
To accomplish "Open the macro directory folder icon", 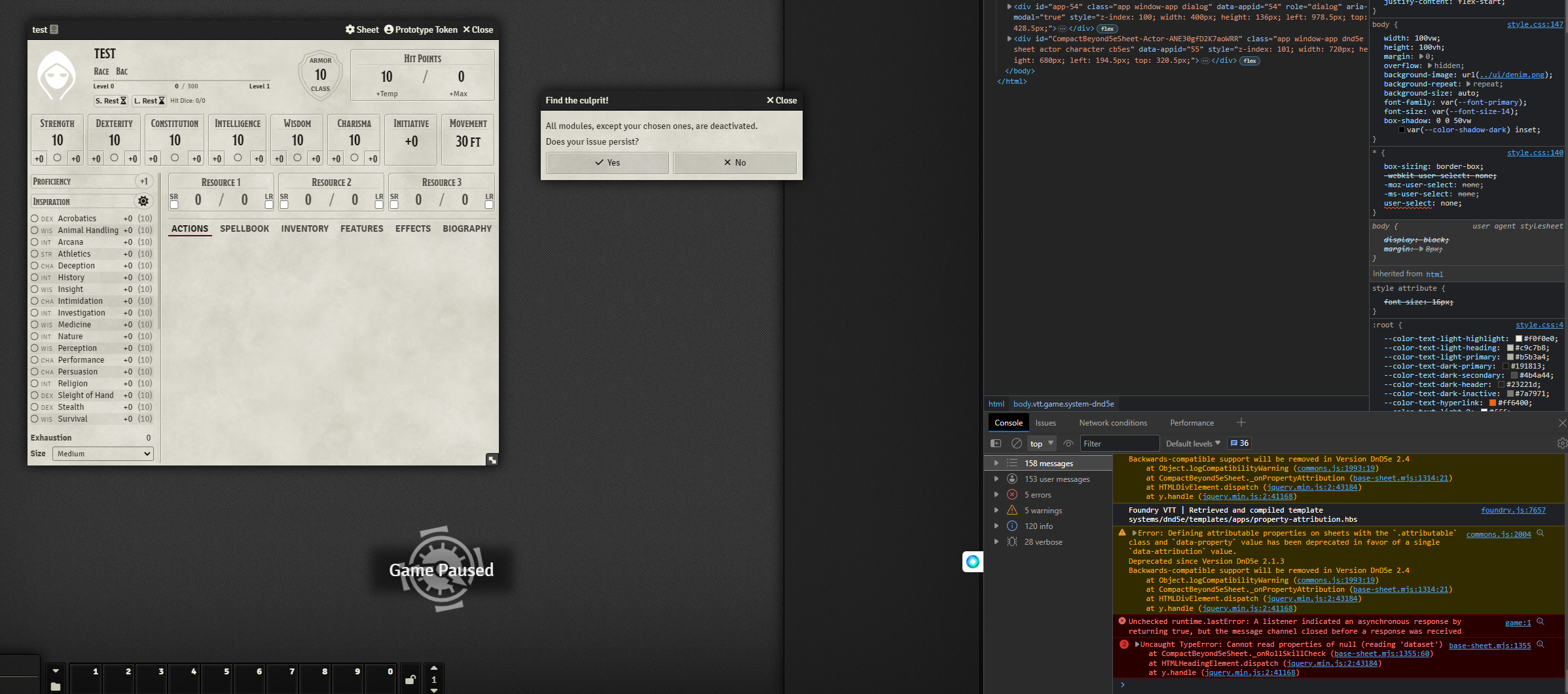I will coord(56,686).
